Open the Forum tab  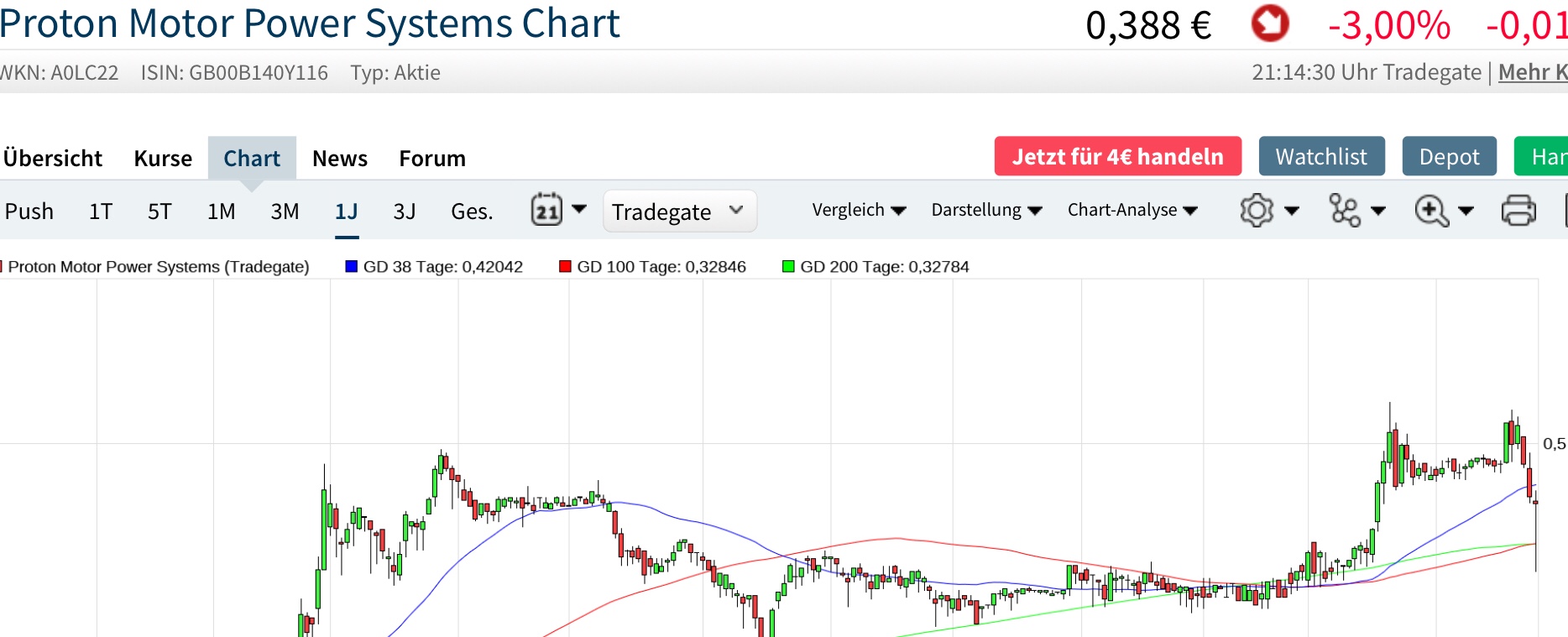[x=432, y=159]
